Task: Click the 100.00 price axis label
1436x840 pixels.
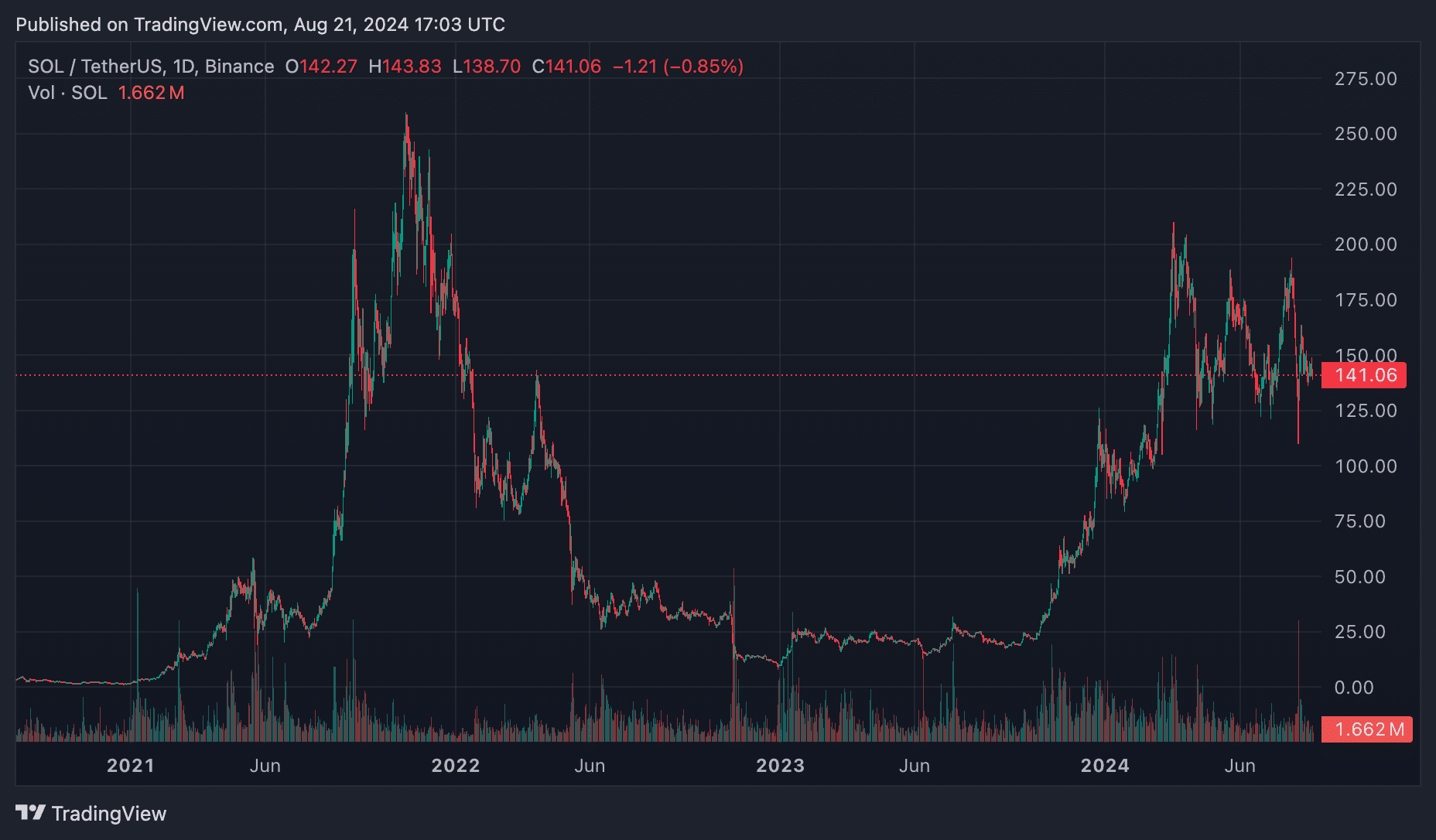Action: pos(1366,466)
